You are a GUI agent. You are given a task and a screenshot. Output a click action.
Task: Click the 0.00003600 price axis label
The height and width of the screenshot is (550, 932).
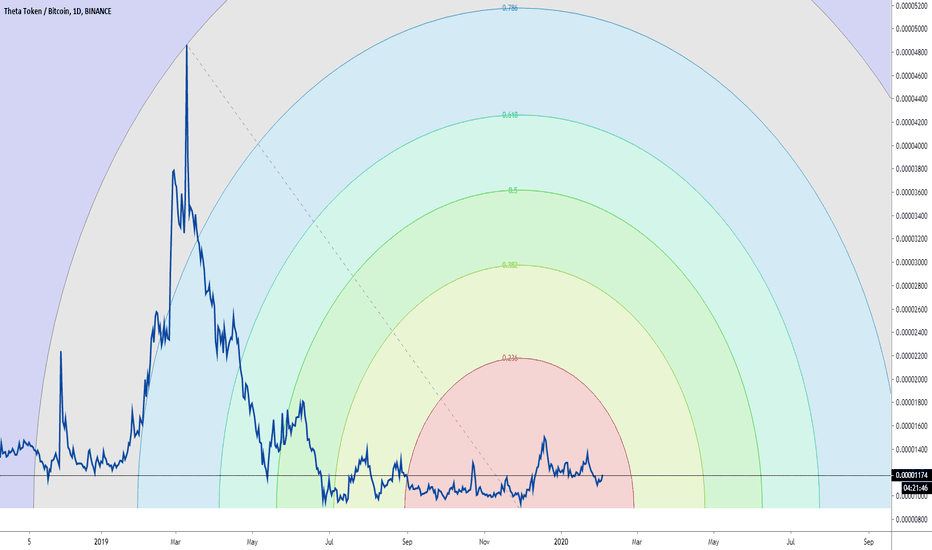pyautogui.click(x=912, y=193)
